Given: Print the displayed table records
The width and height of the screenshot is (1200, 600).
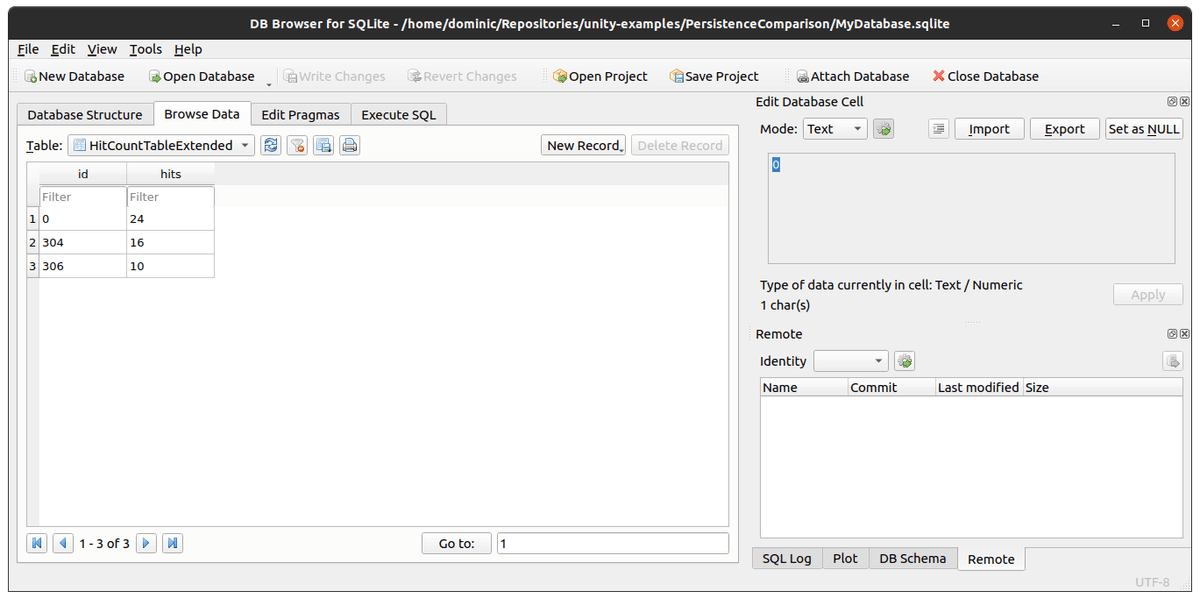Looking at the screenshot, I should point(349,145).
